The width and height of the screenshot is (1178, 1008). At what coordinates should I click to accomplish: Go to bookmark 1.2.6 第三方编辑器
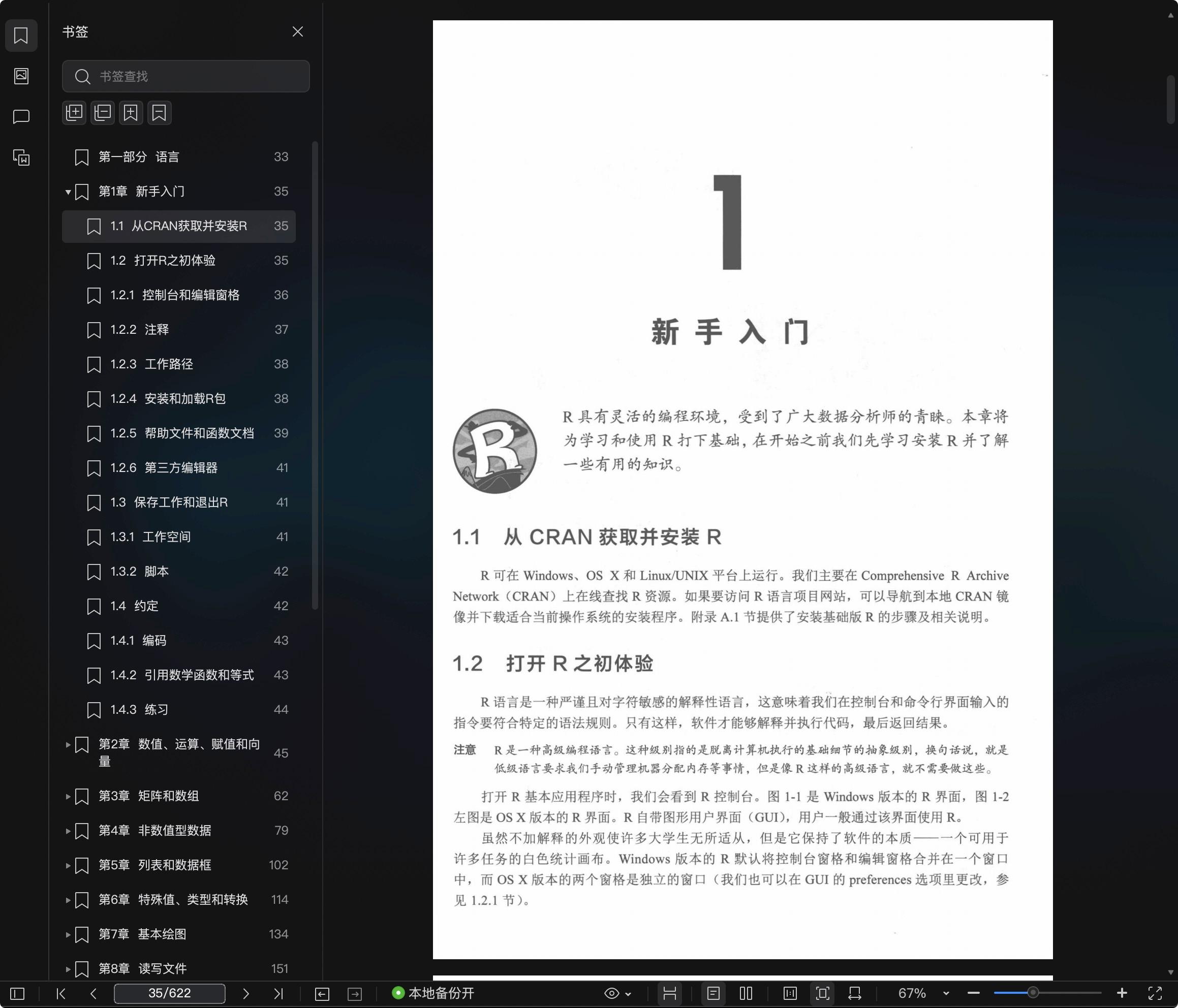(x=178, y=468)
